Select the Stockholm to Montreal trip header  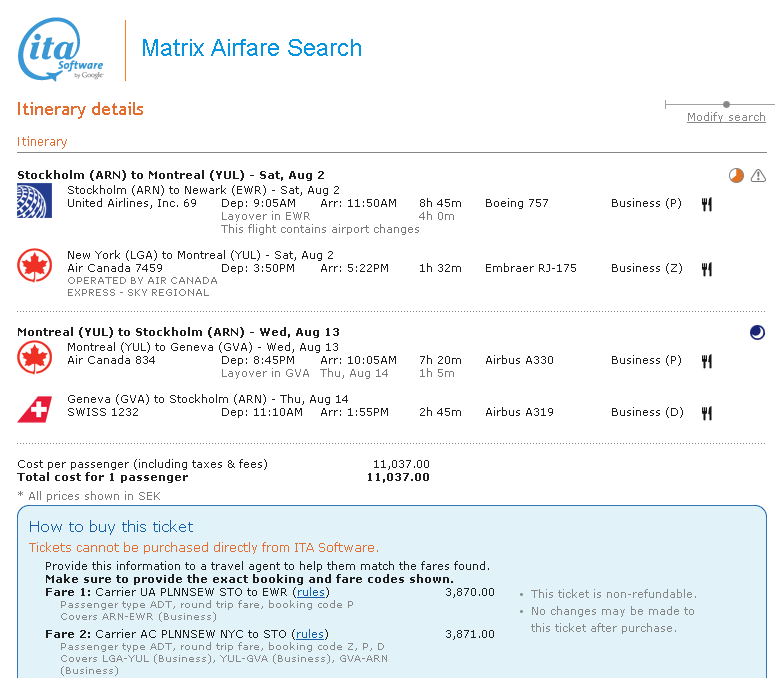tap(170, 175)
